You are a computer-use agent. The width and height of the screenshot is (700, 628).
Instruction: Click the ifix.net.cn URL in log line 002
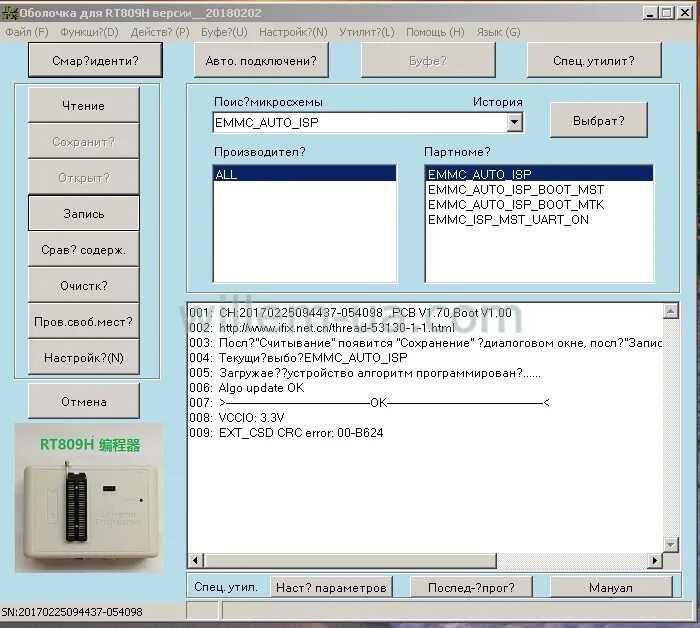[337, 328]
